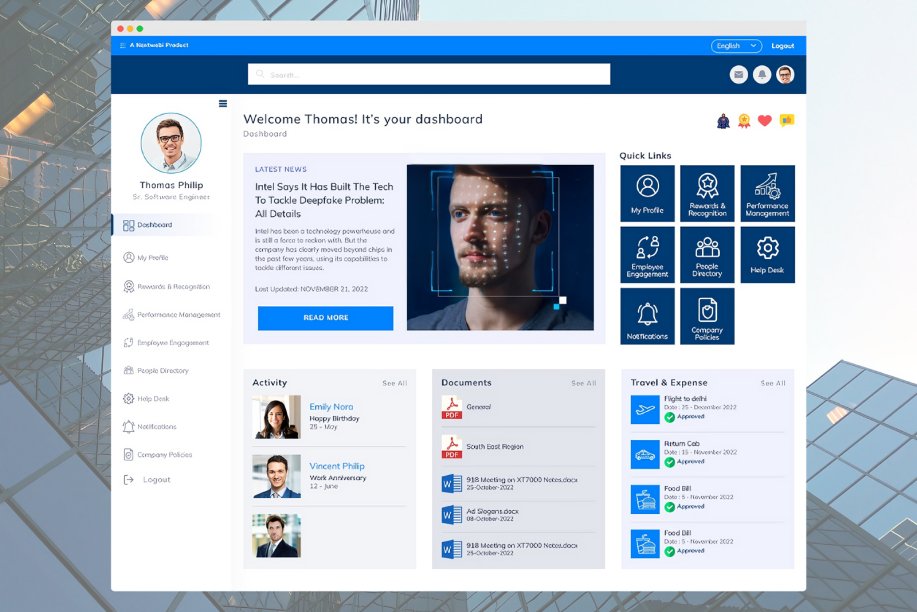Expand the English language dropdown
Viewport: 917px width, 612px height.
[x=736, y=46]
